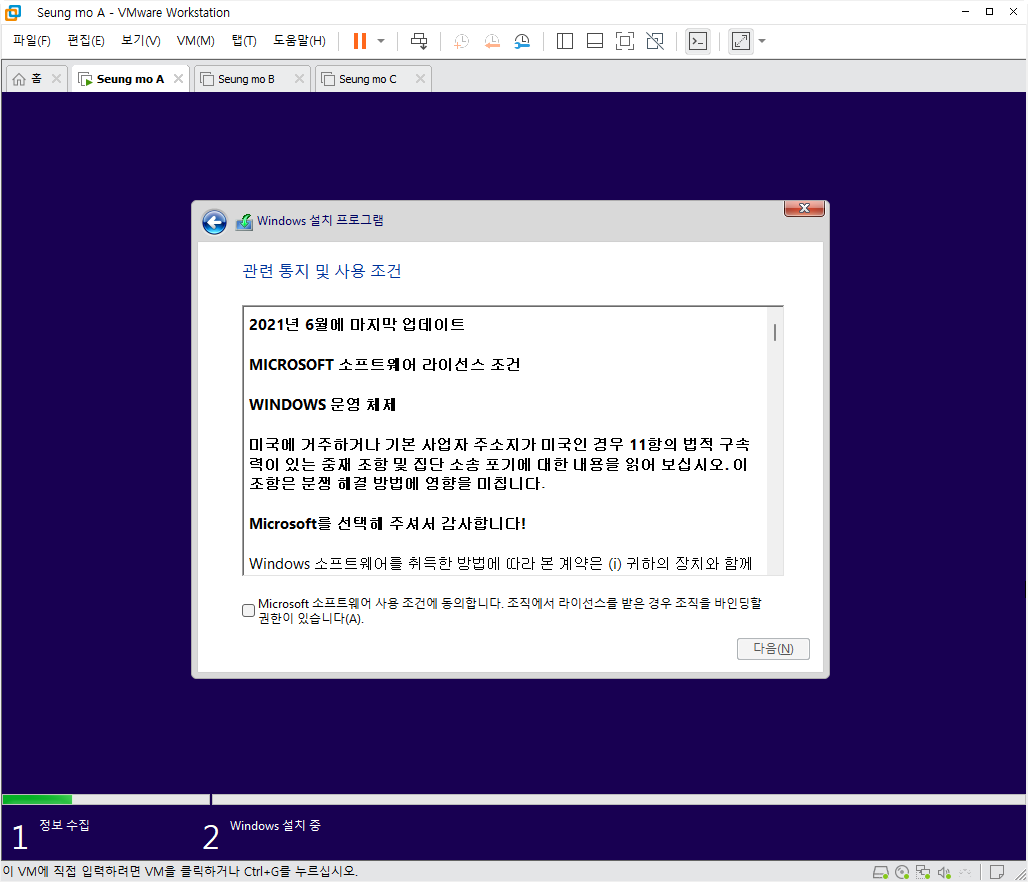Screen dimensions: 1028x882
Task: Click the 관련 통지 및 사용 조건 heading
Action: (321, 271)
